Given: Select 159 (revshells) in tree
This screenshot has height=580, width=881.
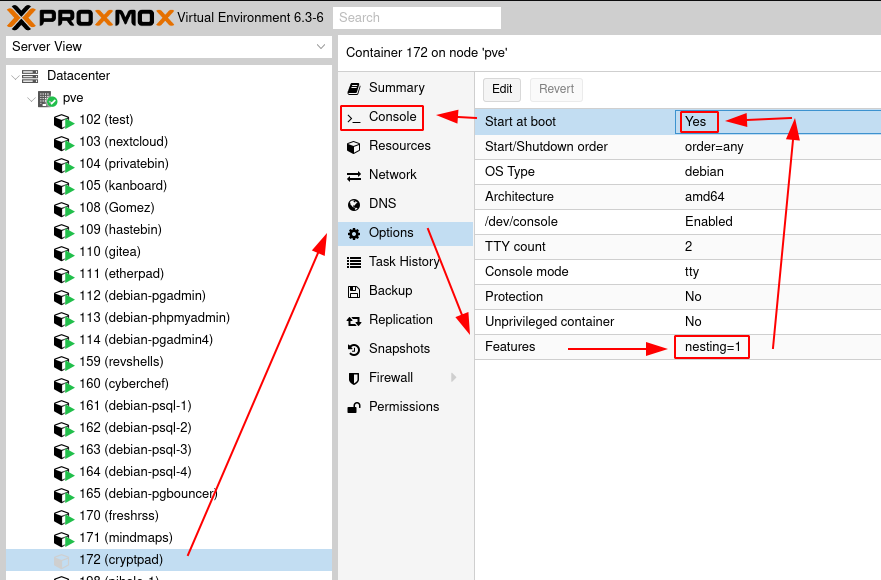Looking at the screenshot, I should pyautogui.click(x=169, y=362).
